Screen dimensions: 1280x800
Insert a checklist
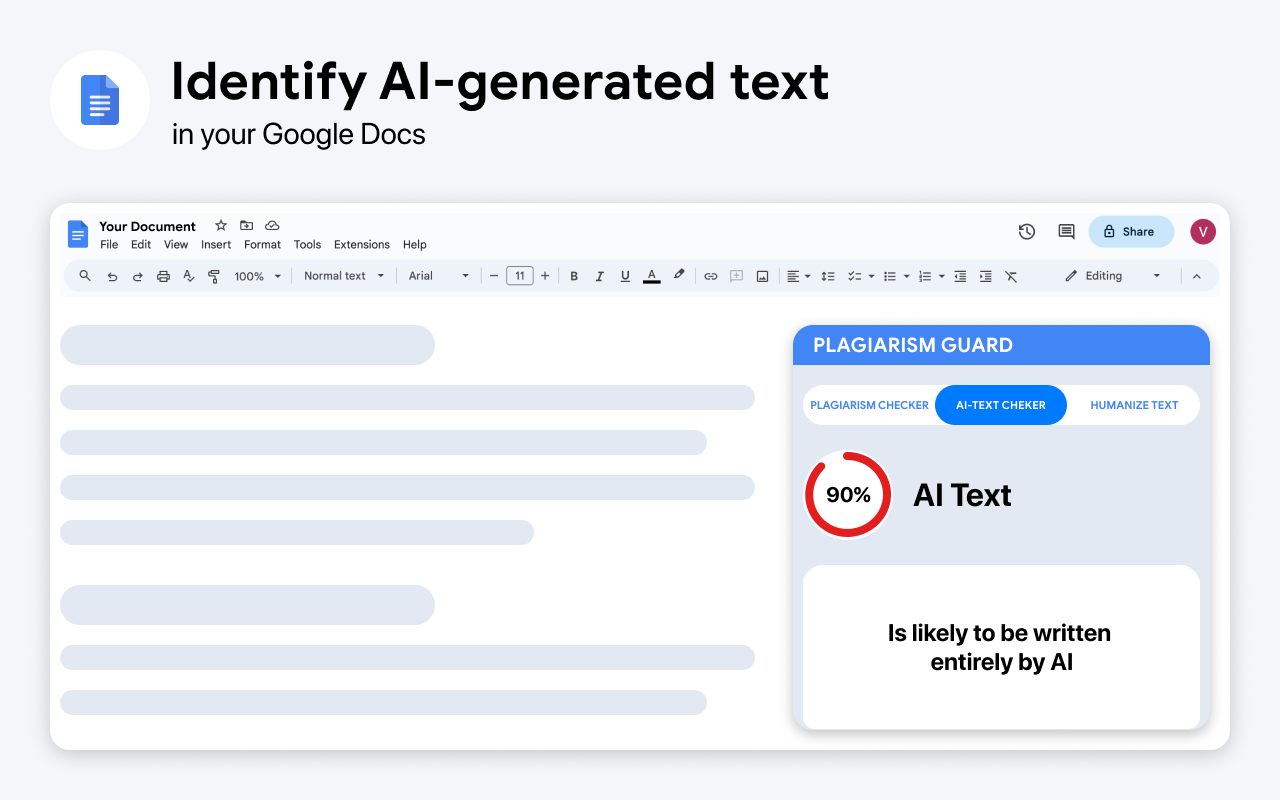point(855,276)
